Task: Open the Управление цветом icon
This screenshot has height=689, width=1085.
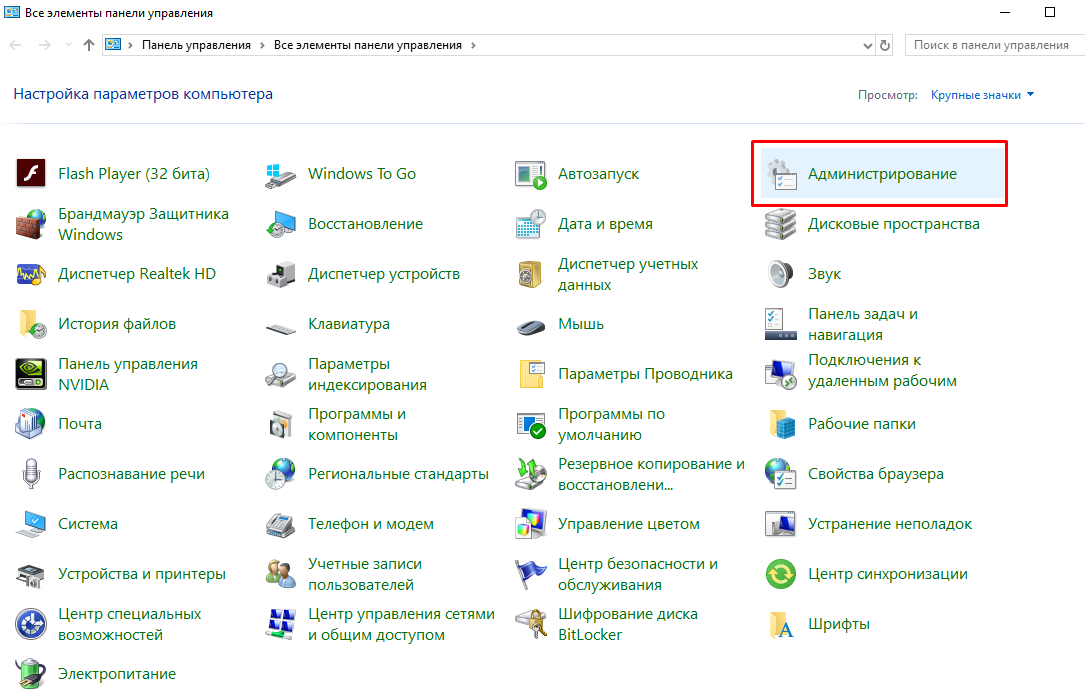Action: point(531,524)
